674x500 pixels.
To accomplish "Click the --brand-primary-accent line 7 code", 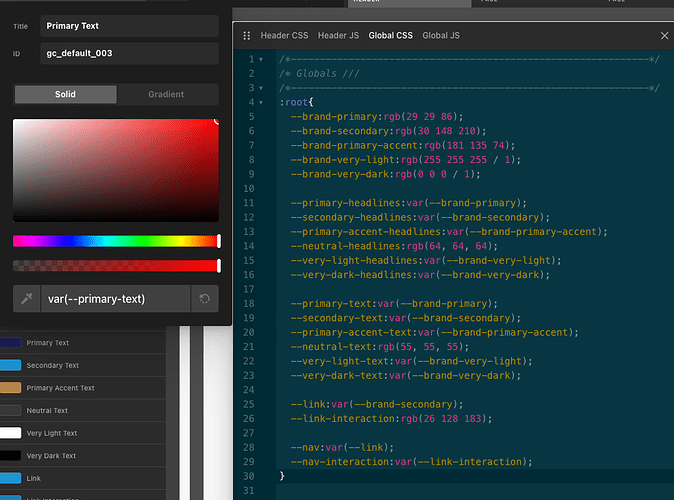I will tap(403, 145).
